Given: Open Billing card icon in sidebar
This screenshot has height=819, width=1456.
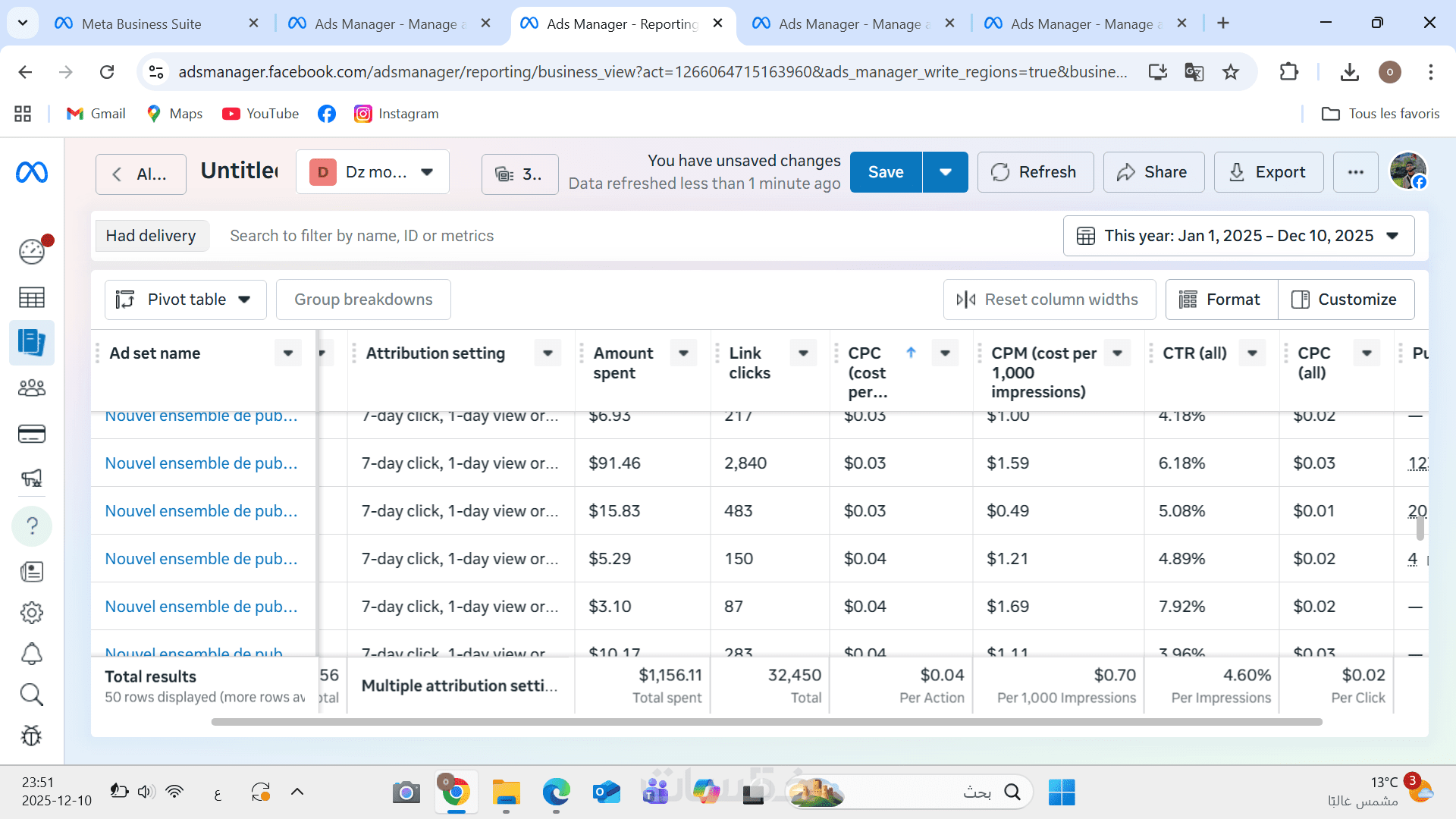Looking at the screenshot, I should pos(32,434).
